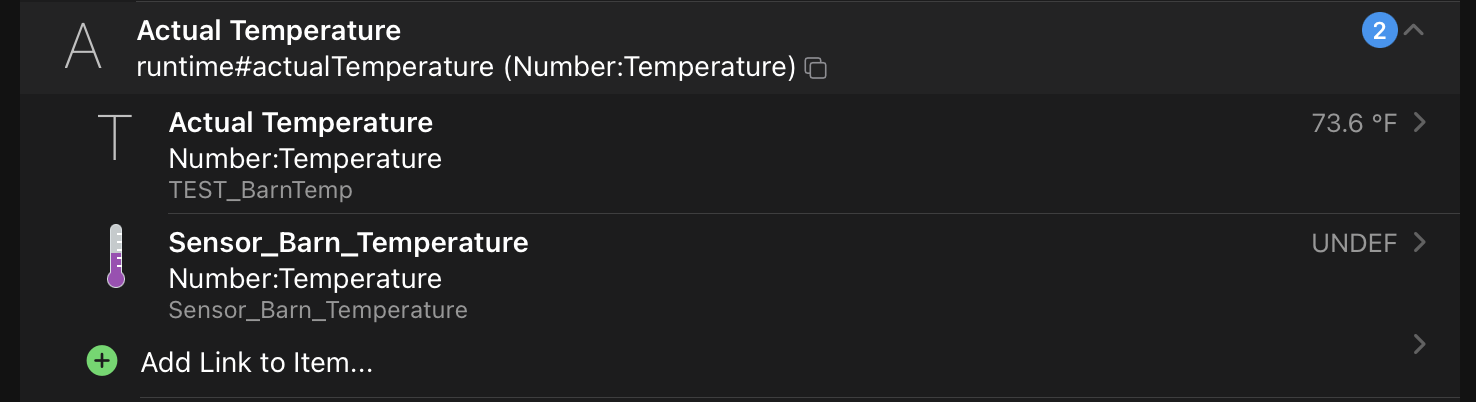Open the linked Actual Temperature item title

301,123
